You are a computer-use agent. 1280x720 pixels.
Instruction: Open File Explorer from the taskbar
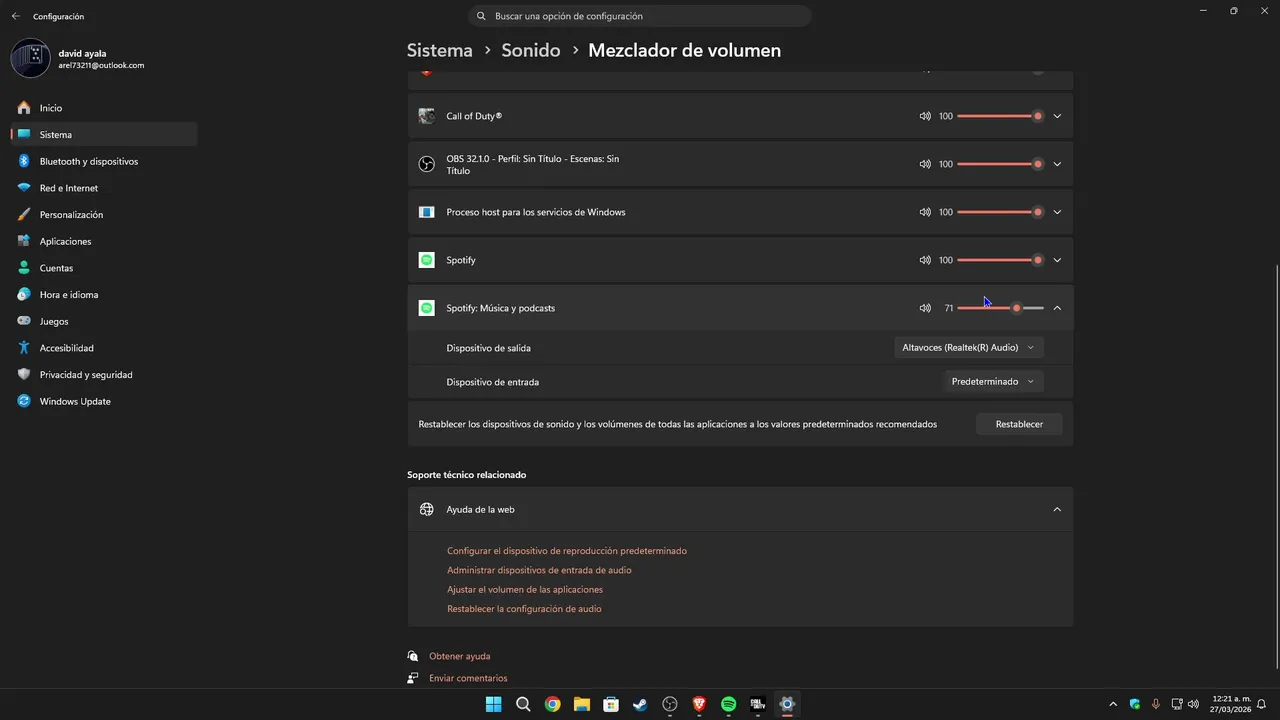click(581, 704)
